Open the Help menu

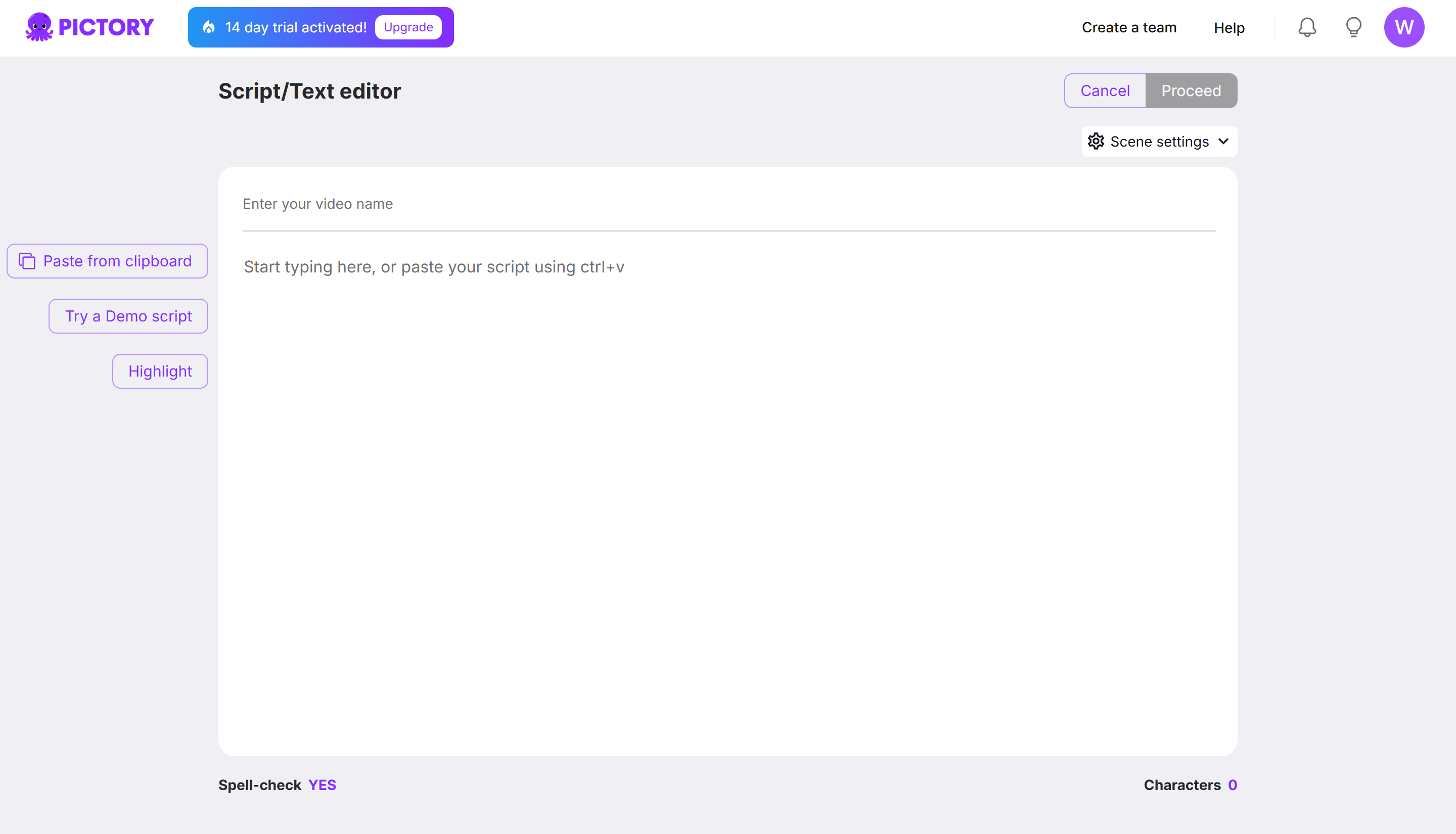(1228, 27)
